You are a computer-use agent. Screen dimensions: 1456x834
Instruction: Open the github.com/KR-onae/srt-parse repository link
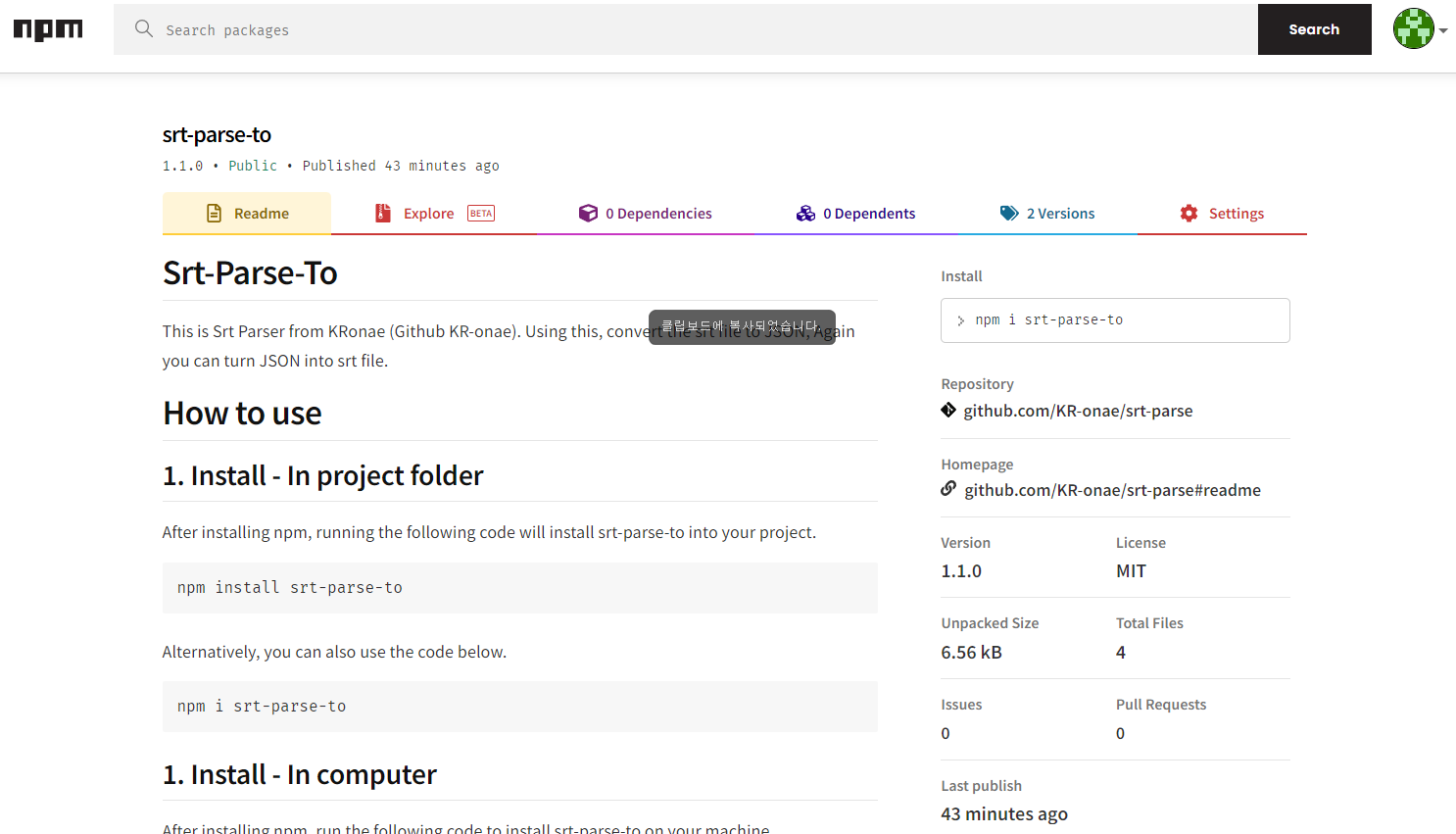pos(1078,411)
